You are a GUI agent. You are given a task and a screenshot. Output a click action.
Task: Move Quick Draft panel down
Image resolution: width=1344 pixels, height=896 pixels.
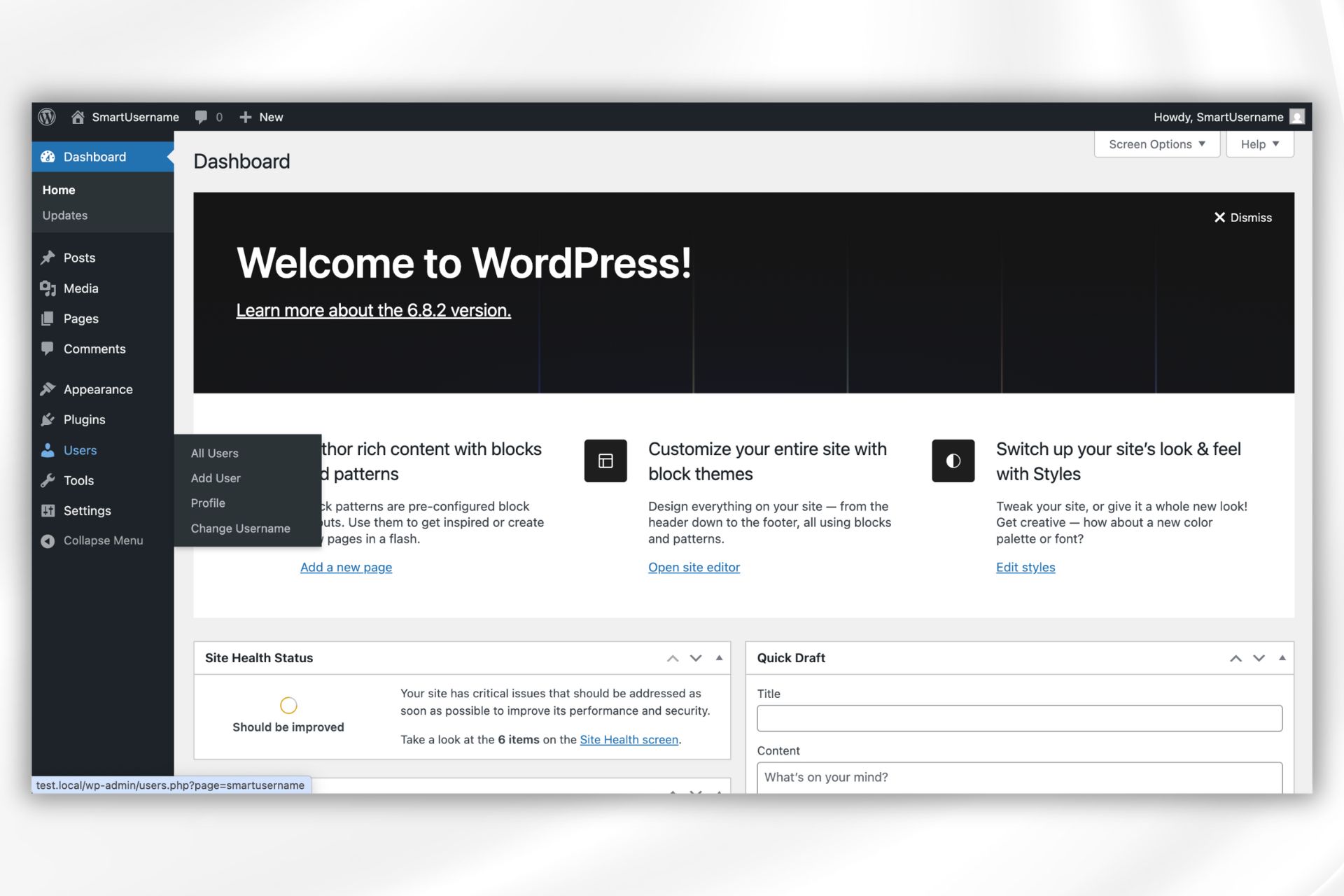pyautogui.click(x=1259, y=658)
